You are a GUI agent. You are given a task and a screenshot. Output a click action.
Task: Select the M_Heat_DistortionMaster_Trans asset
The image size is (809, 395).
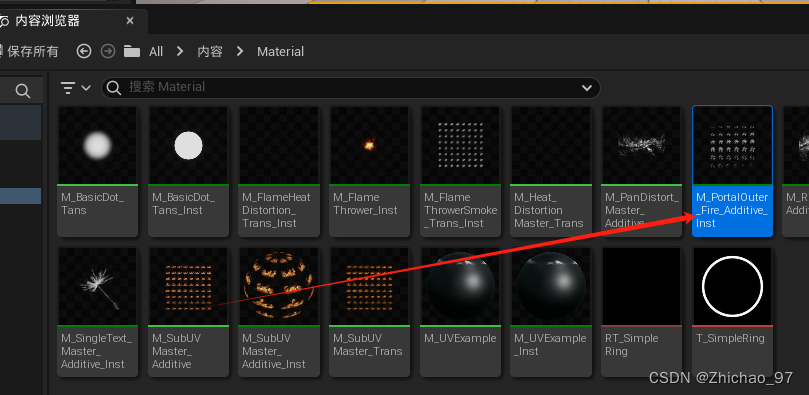coord(551,171)
